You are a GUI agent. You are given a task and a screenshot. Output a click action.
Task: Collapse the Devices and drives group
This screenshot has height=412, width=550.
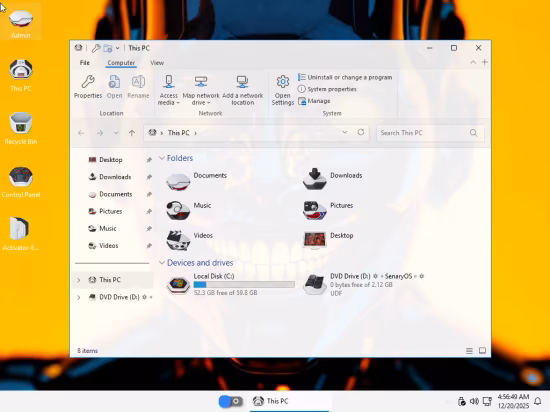pyautogui.click(x=162, y=263)
